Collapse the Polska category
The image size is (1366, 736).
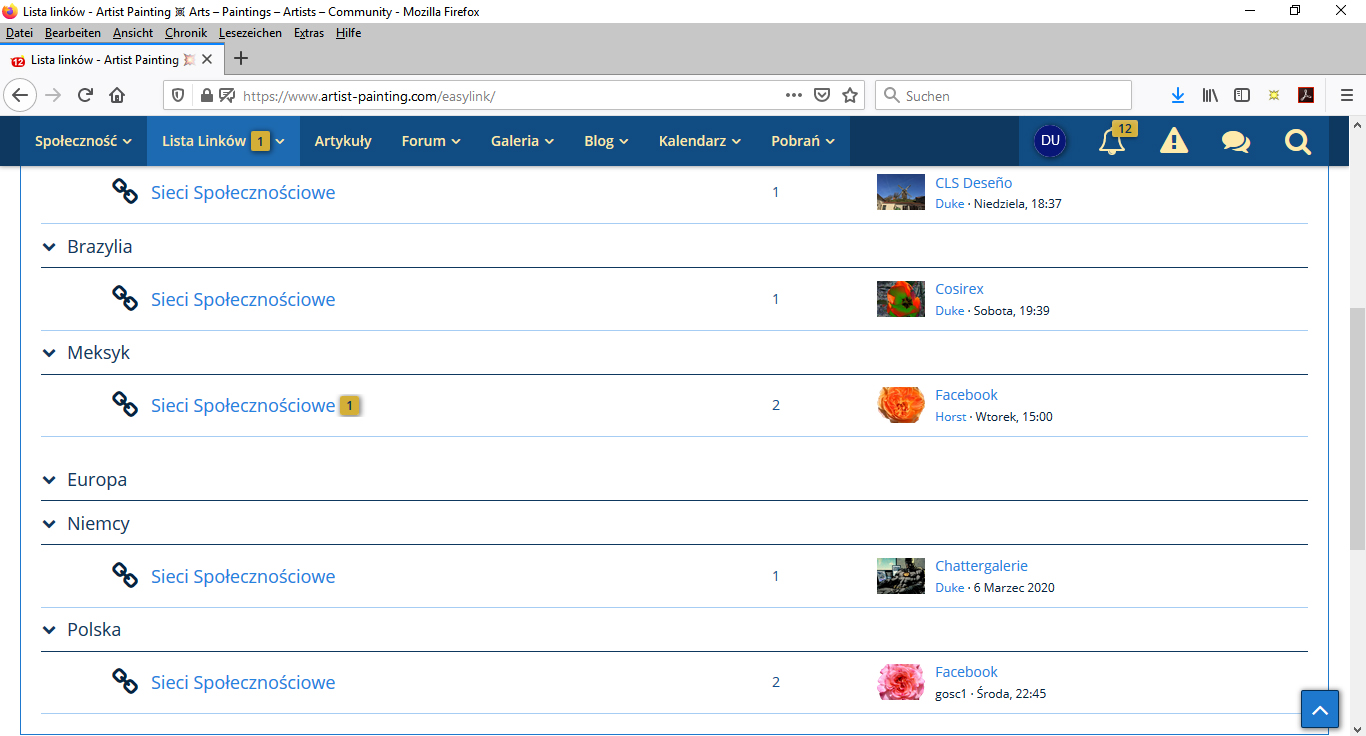point(49,630)
